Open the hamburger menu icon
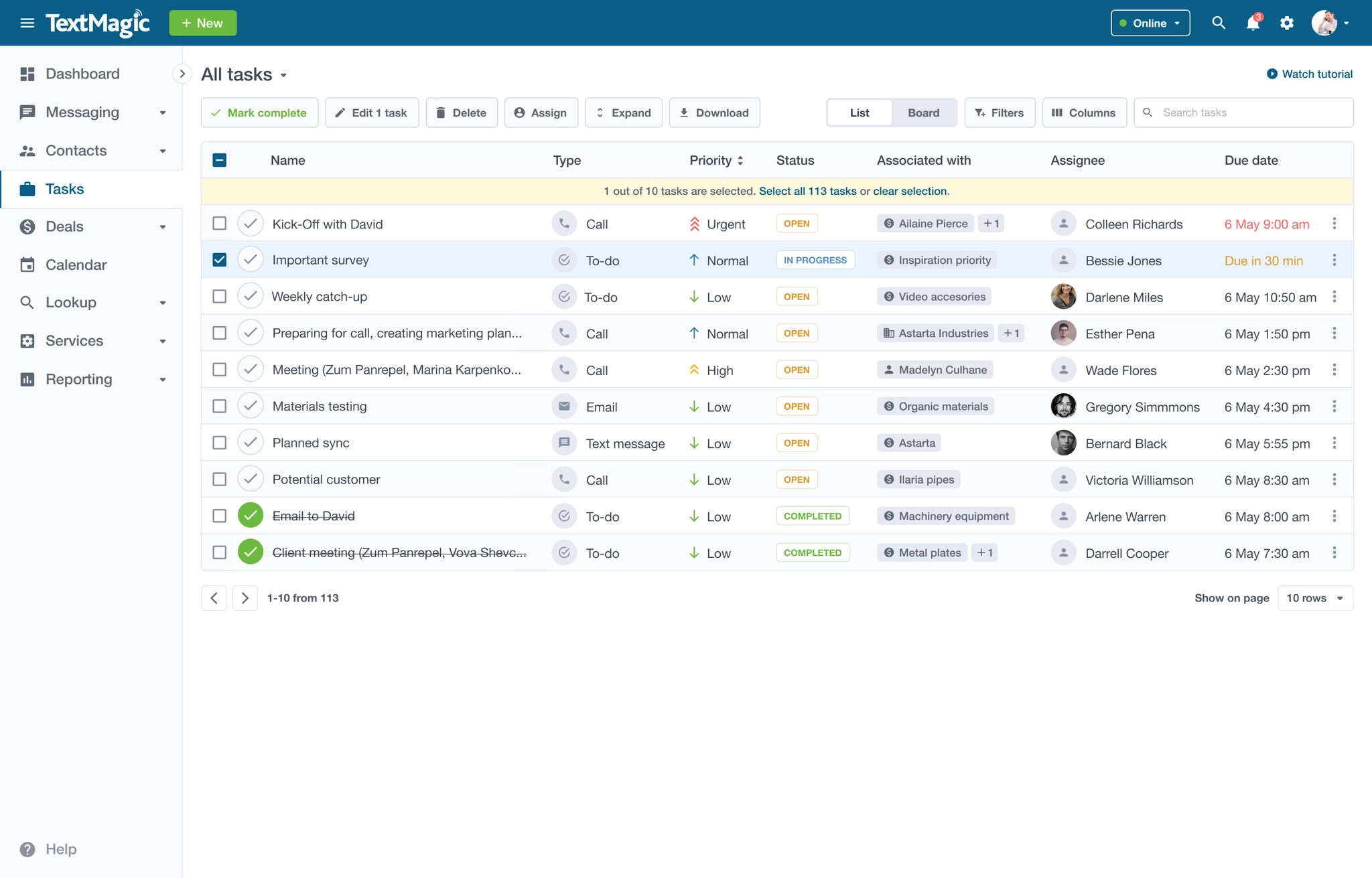Viewport: 1372px width, 878px height. (27, 23)
